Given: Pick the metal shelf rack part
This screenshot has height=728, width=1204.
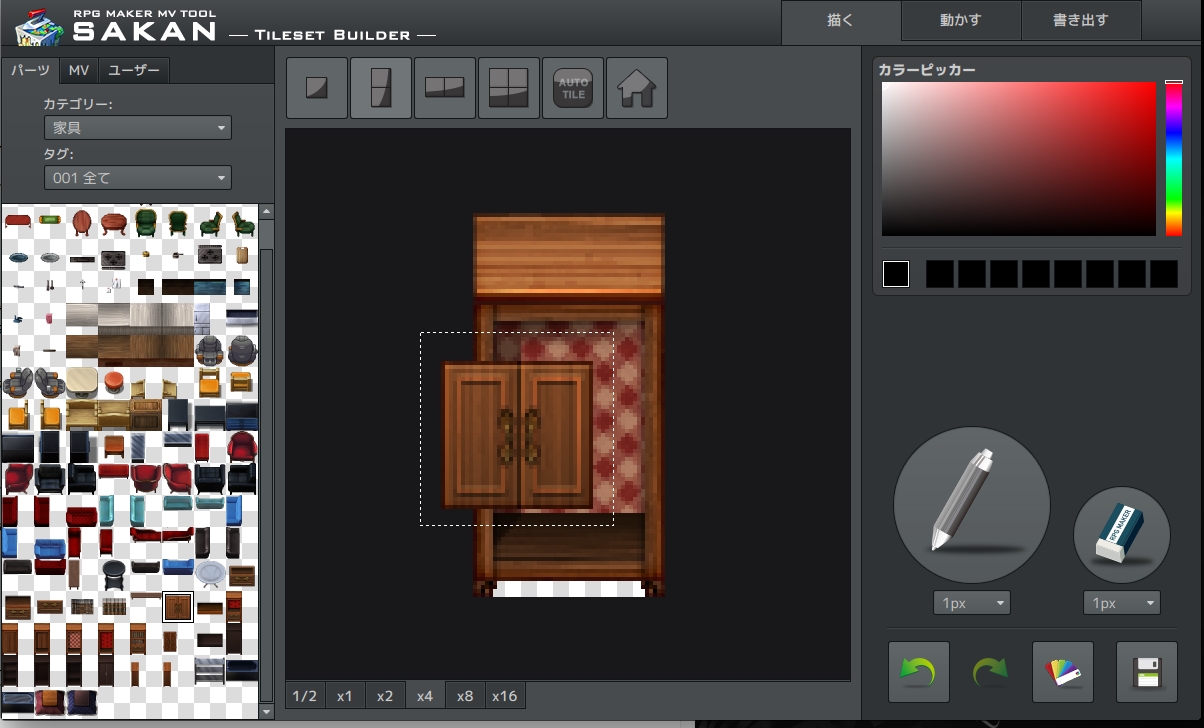Looking at the screenshot, I should (x=209, y=671).
